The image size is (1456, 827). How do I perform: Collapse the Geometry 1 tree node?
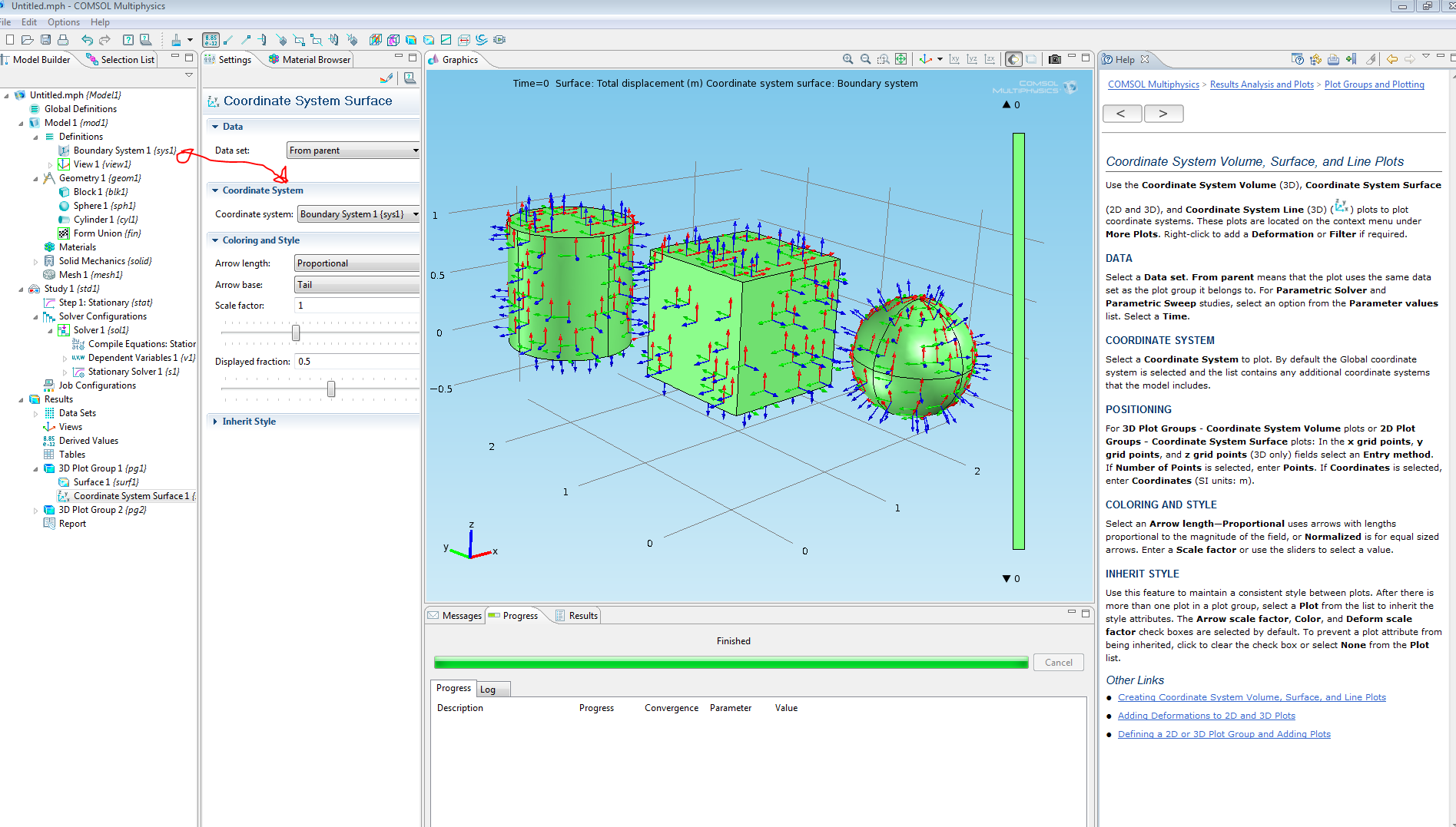coord(35,178)
